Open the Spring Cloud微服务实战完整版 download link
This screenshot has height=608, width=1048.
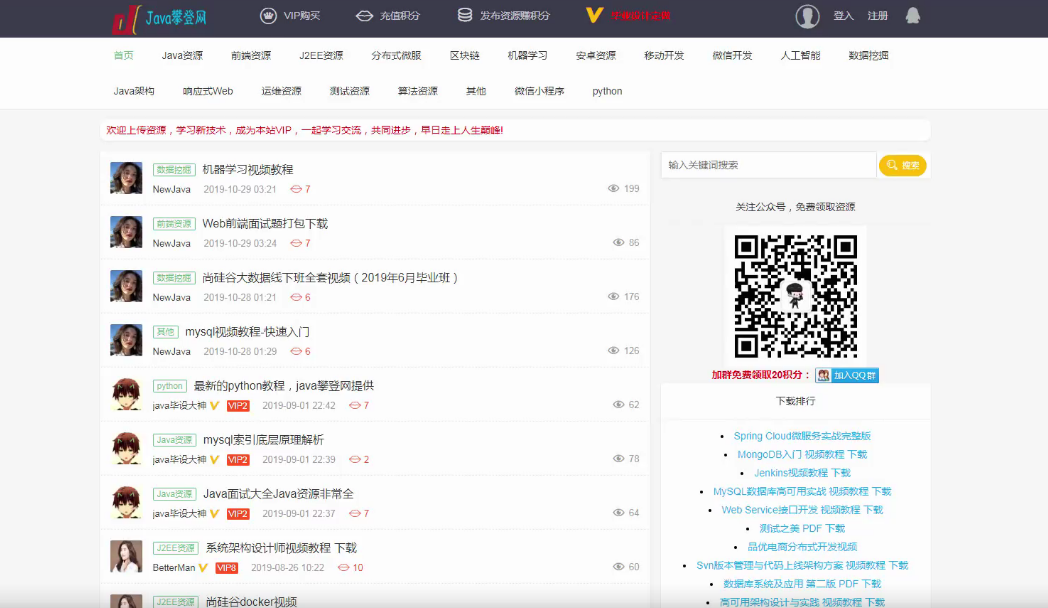click(800, 436)
